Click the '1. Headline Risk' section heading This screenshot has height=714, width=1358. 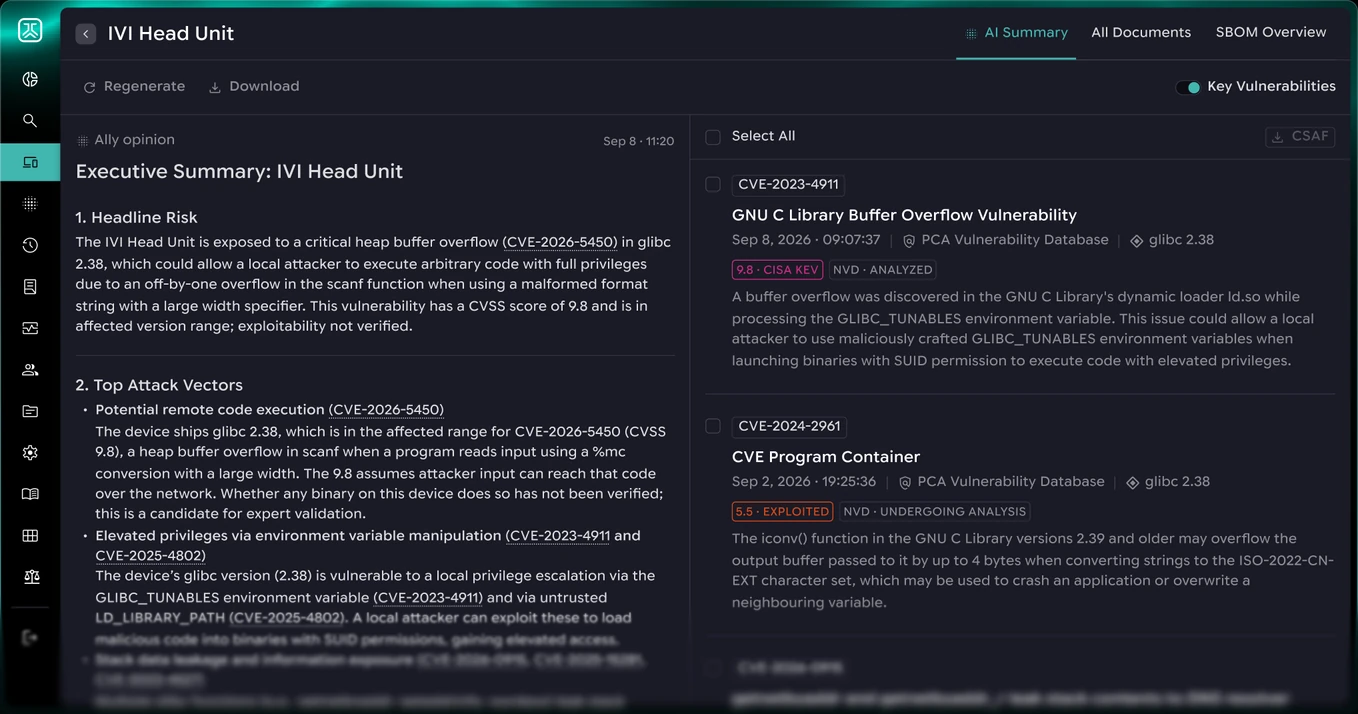coord(136,218)
